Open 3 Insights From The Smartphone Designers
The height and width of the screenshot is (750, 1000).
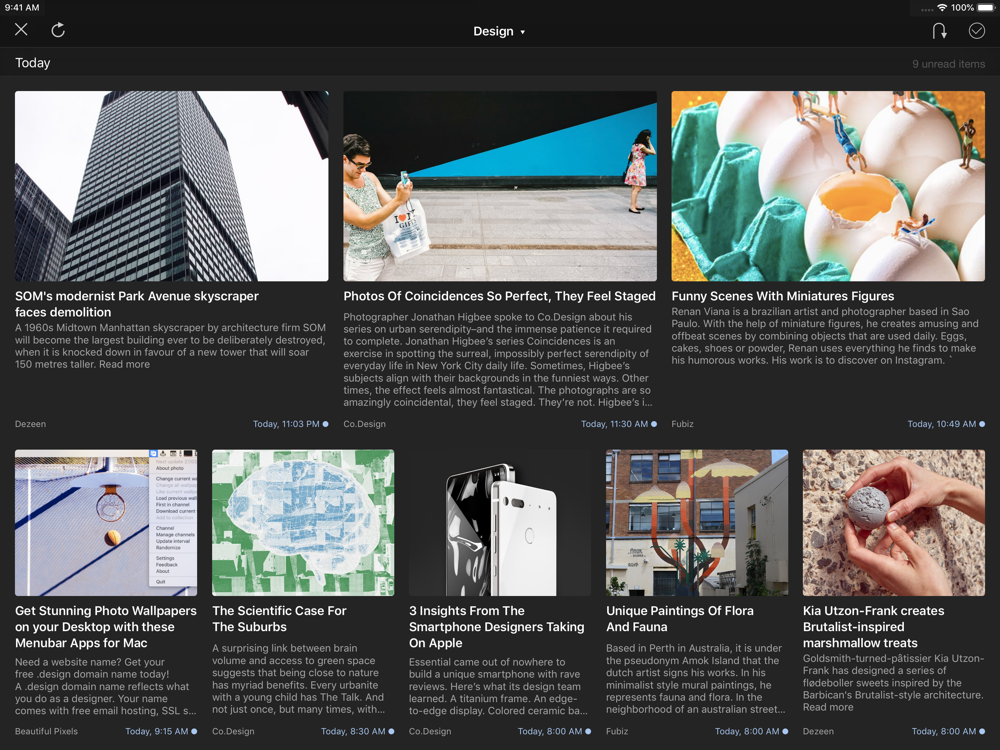coord(497,627)
